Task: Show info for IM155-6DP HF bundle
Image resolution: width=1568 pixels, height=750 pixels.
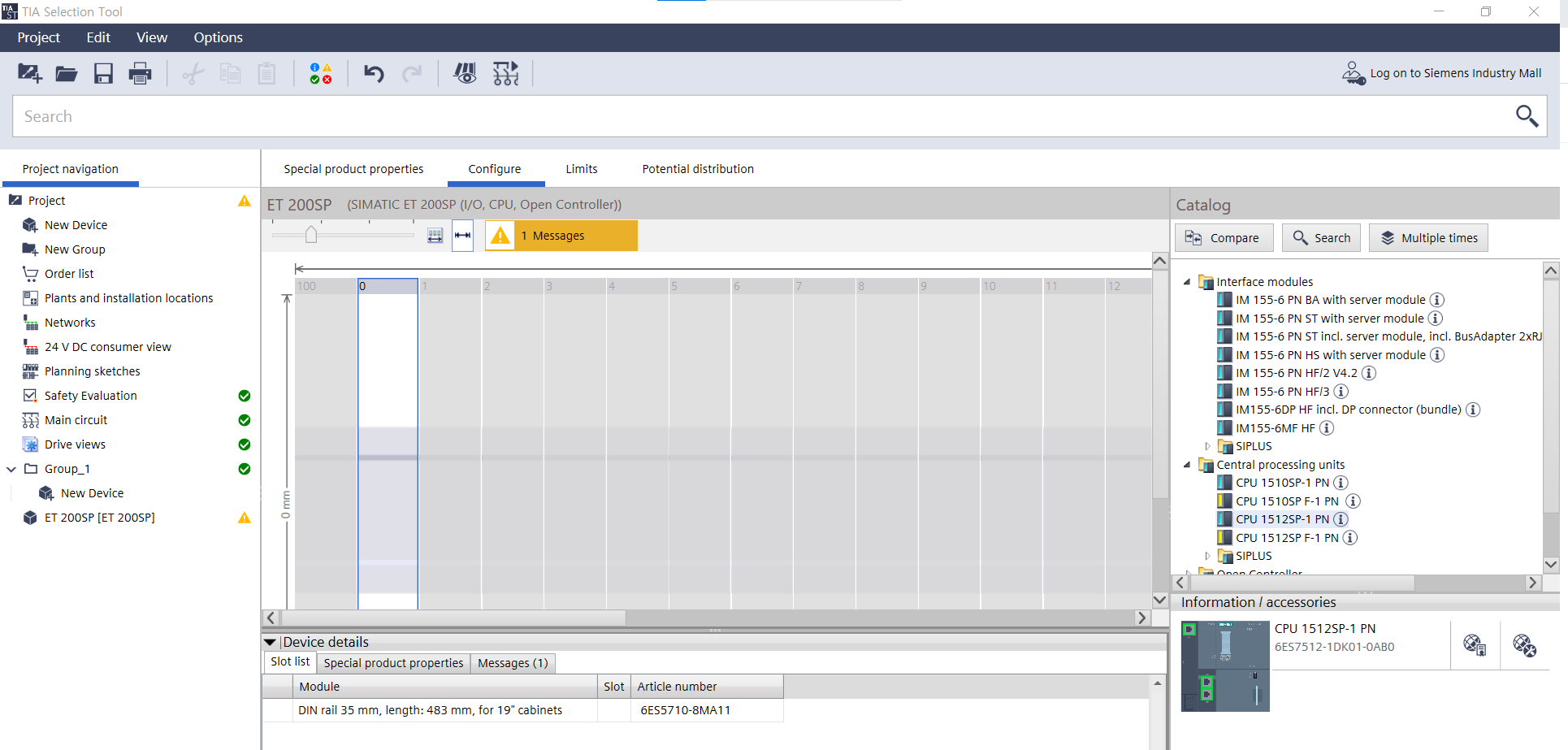Action: point(1473,410)
